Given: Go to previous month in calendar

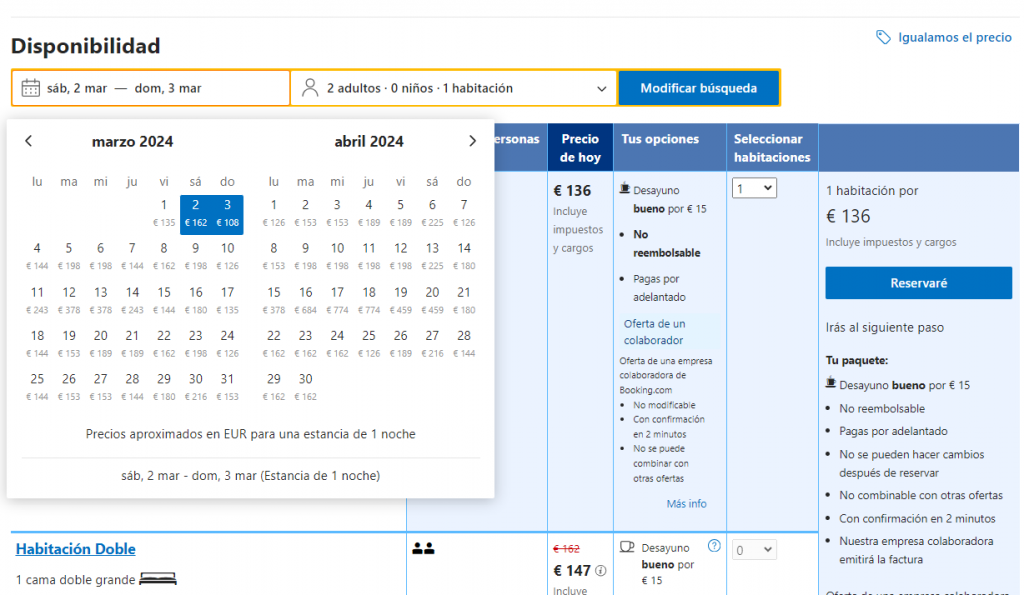Looking at the screenshot, I should click(28, 141).
